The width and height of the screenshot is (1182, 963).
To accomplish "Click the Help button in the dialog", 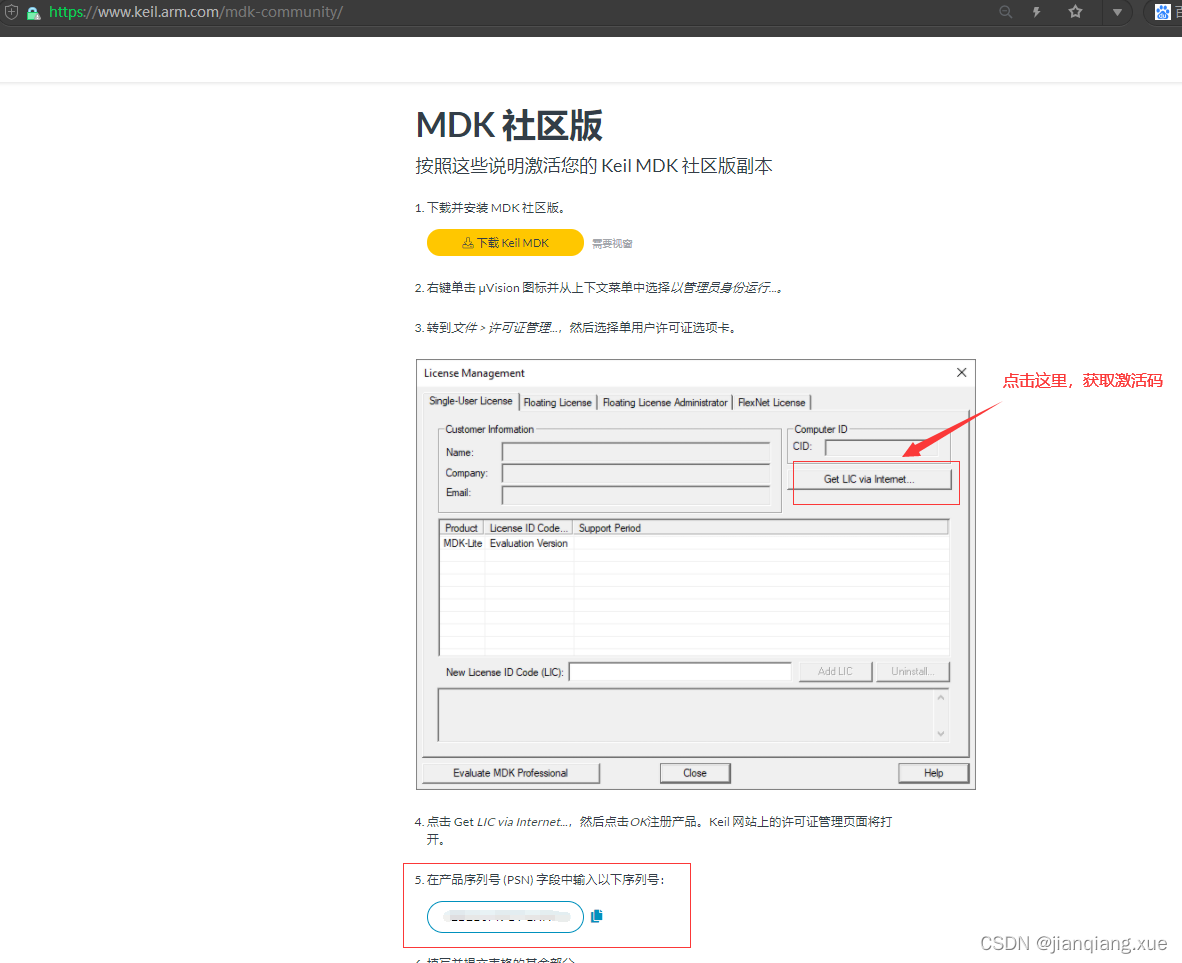I will point(932,772).
